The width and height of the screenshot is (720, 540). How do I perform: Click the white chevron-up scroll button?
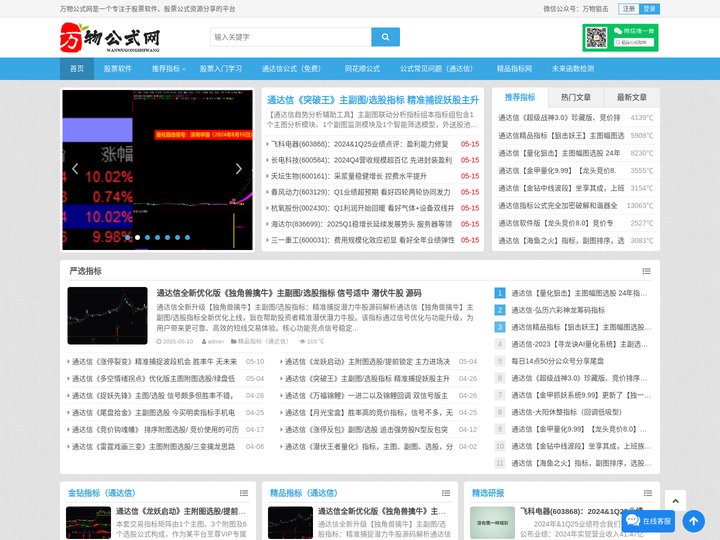click(675, 501)
